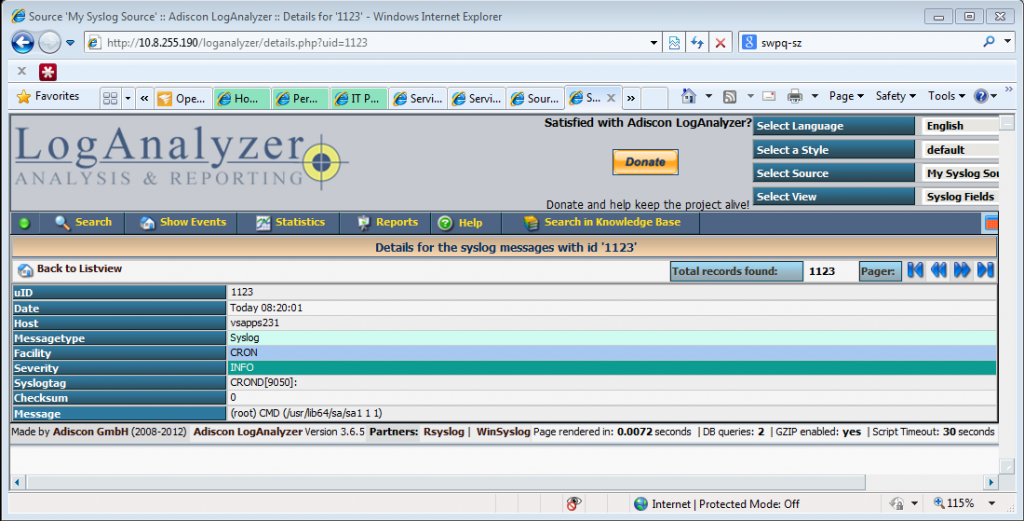Go to previous record pager icon
Image resolution: width=1024 pixels, height=521 pixels.
(938, 270)
